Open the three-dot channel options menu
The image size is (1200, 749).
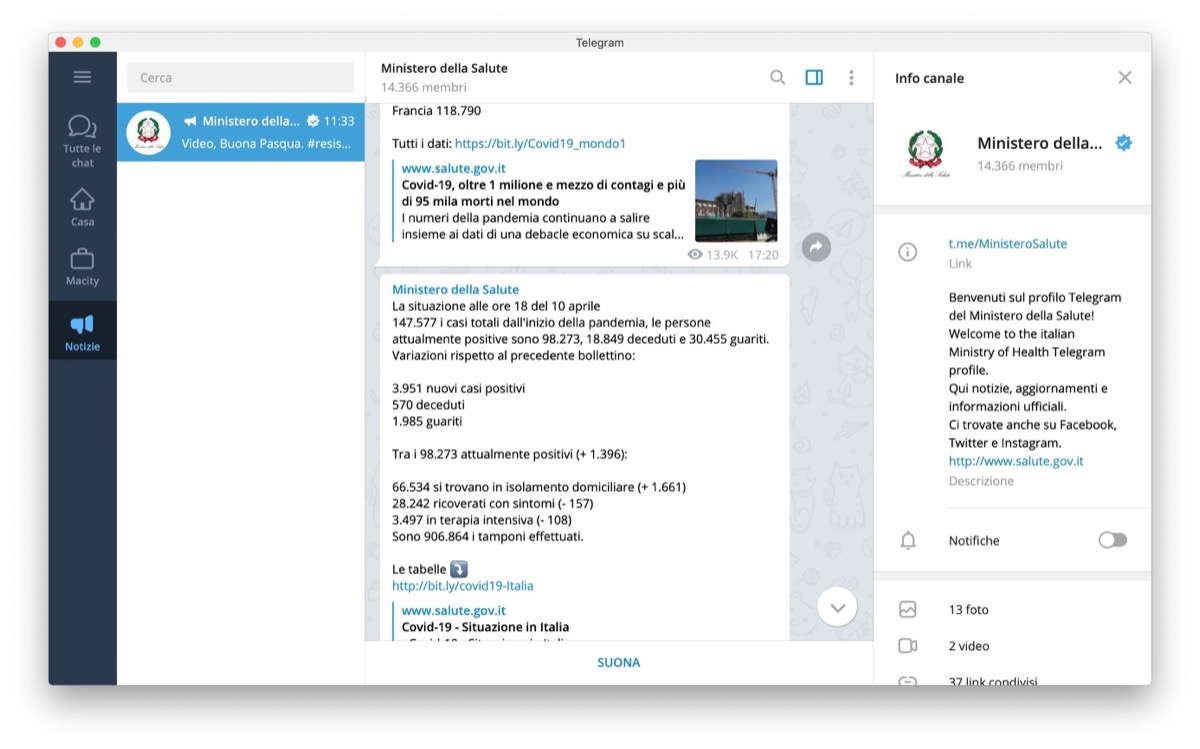[851, 77]
